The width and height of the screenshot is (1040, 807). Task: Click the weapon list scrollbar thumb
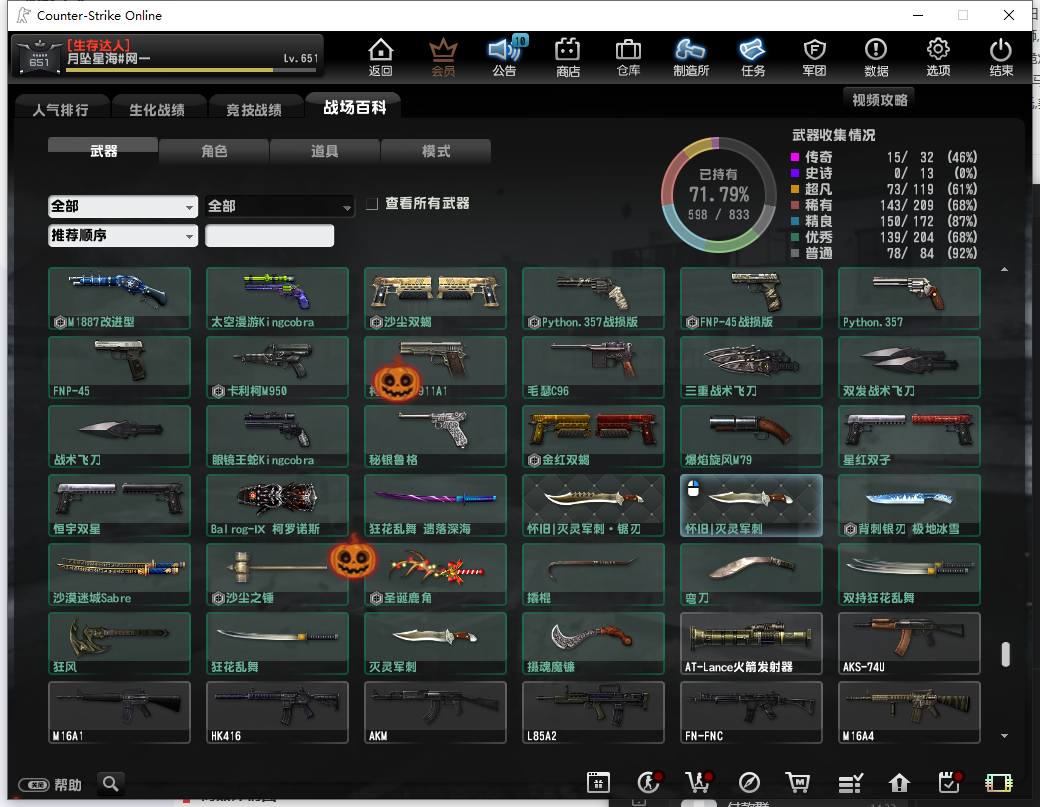coord(1006,654)
